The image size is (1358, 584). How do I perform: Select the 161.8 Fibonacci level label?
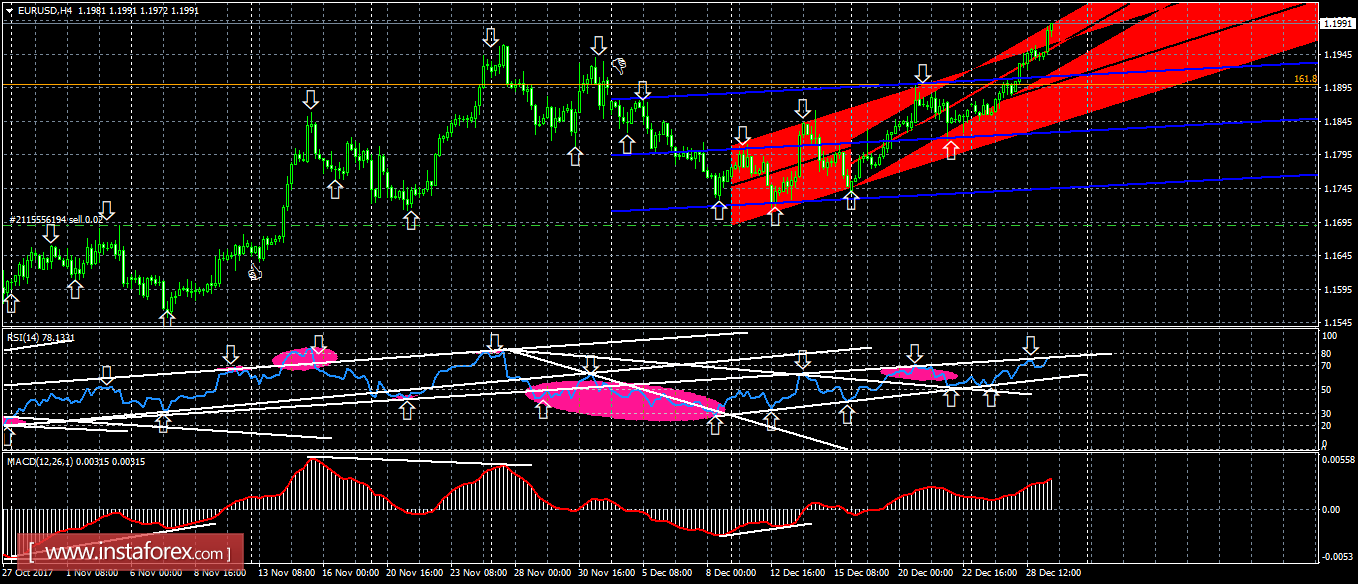1305,78
